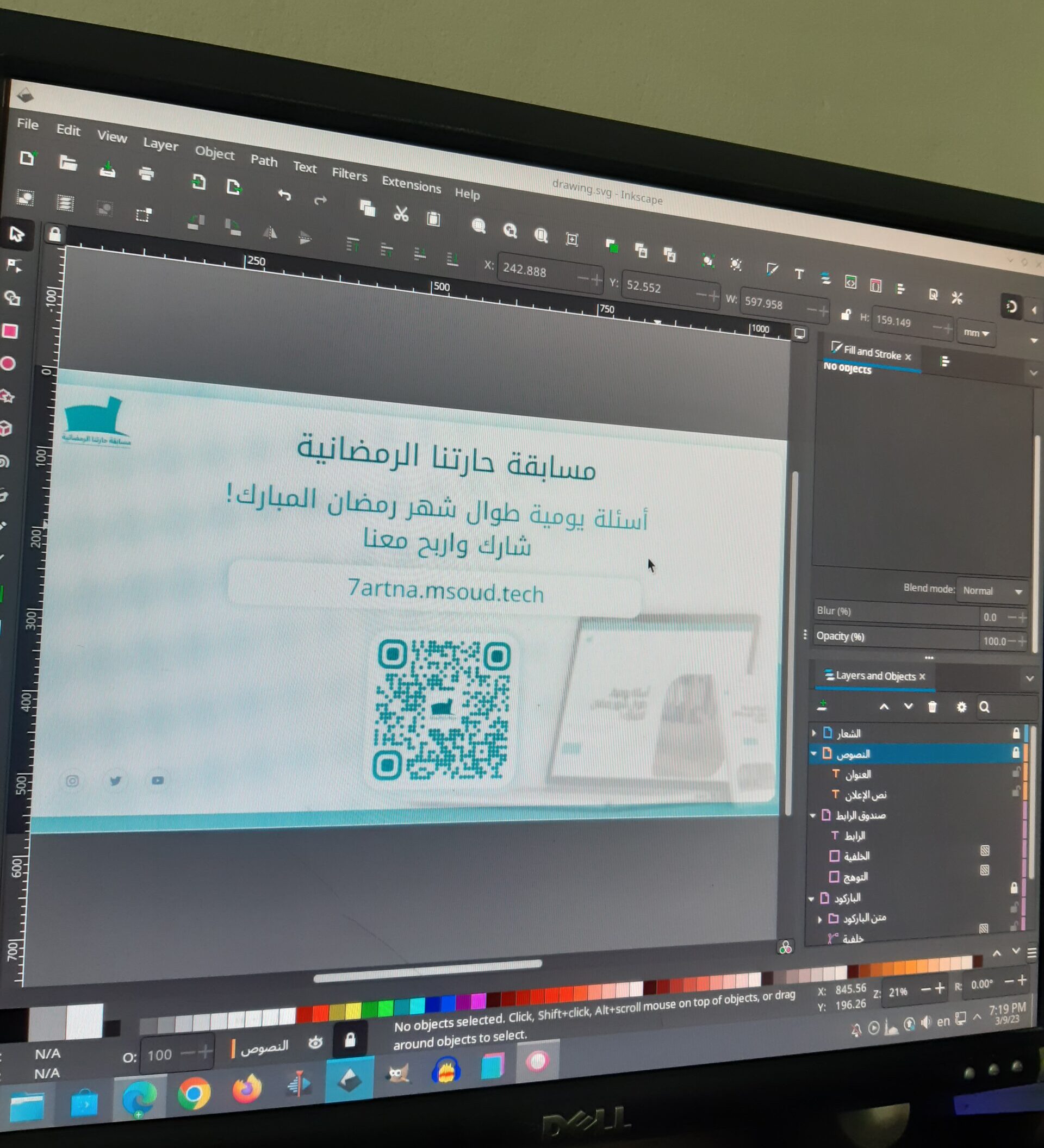This screenshot has height=1148, width=1044.
Task: Open the Blend mode Normal dropdown
Action: [x=993, y=590]
